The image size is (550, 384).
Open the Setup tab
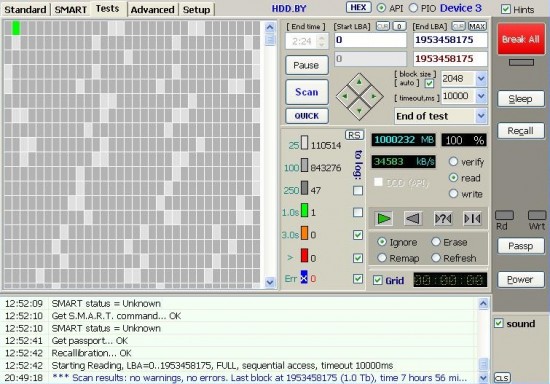click(196, 9)
